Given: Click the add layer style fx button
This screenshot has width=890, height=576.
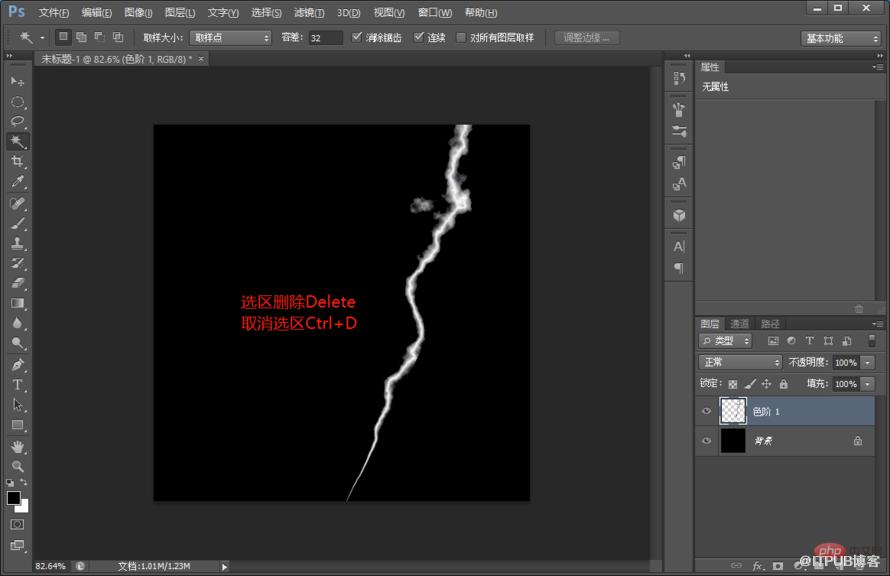Looking at the screenshot, I should (757, 566).
